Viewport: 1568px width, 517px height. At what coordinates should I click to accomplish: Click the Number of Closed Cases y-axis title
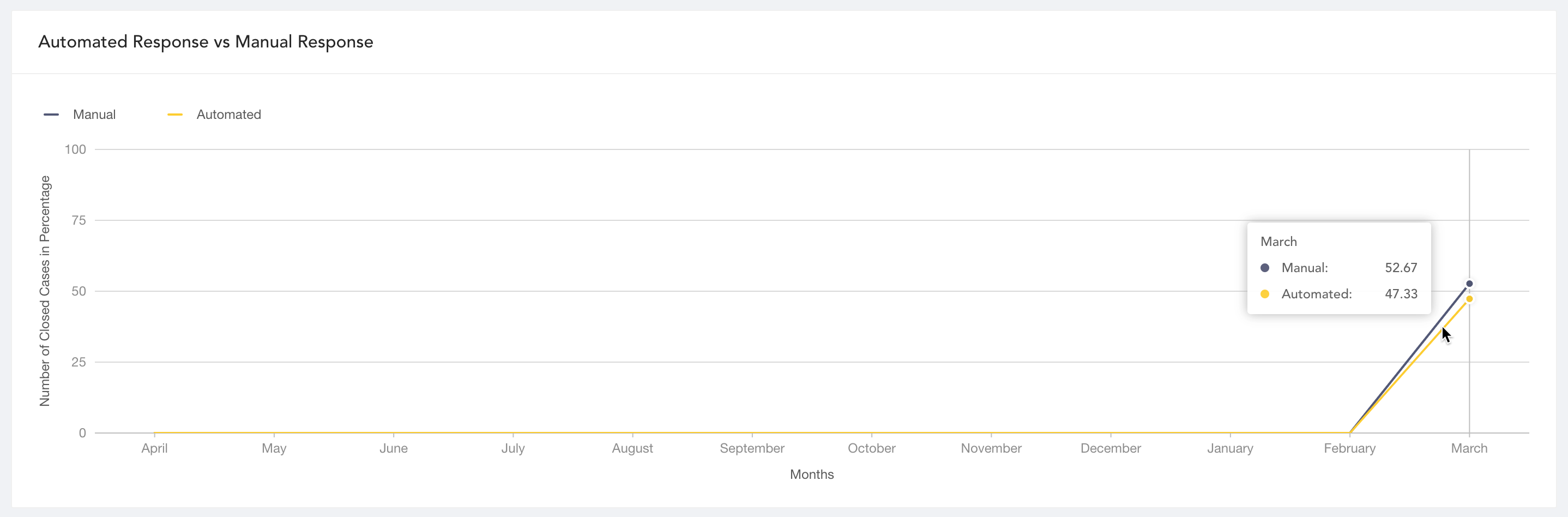point(45,291)
